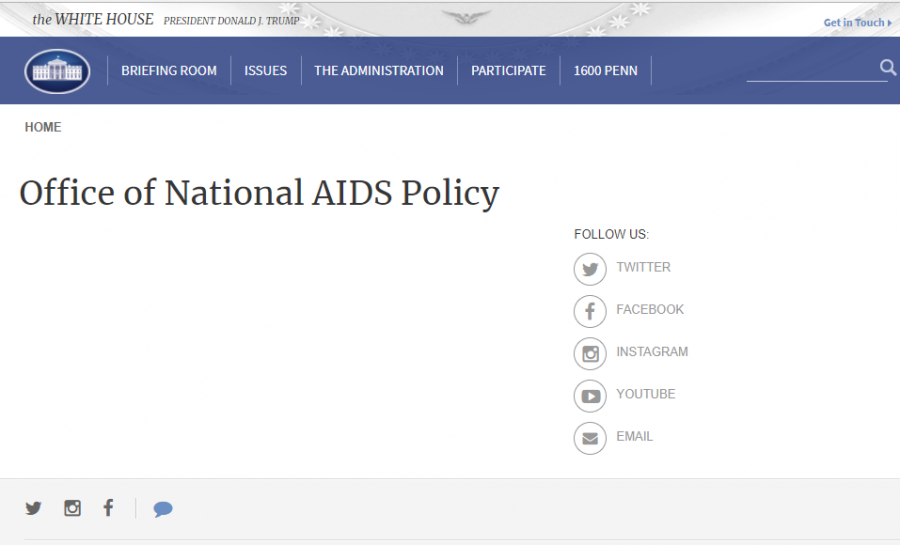Open the Briefing Room menu
This screenshot has width=900, height=545.
pyautogui.click(x=169, y=71)
